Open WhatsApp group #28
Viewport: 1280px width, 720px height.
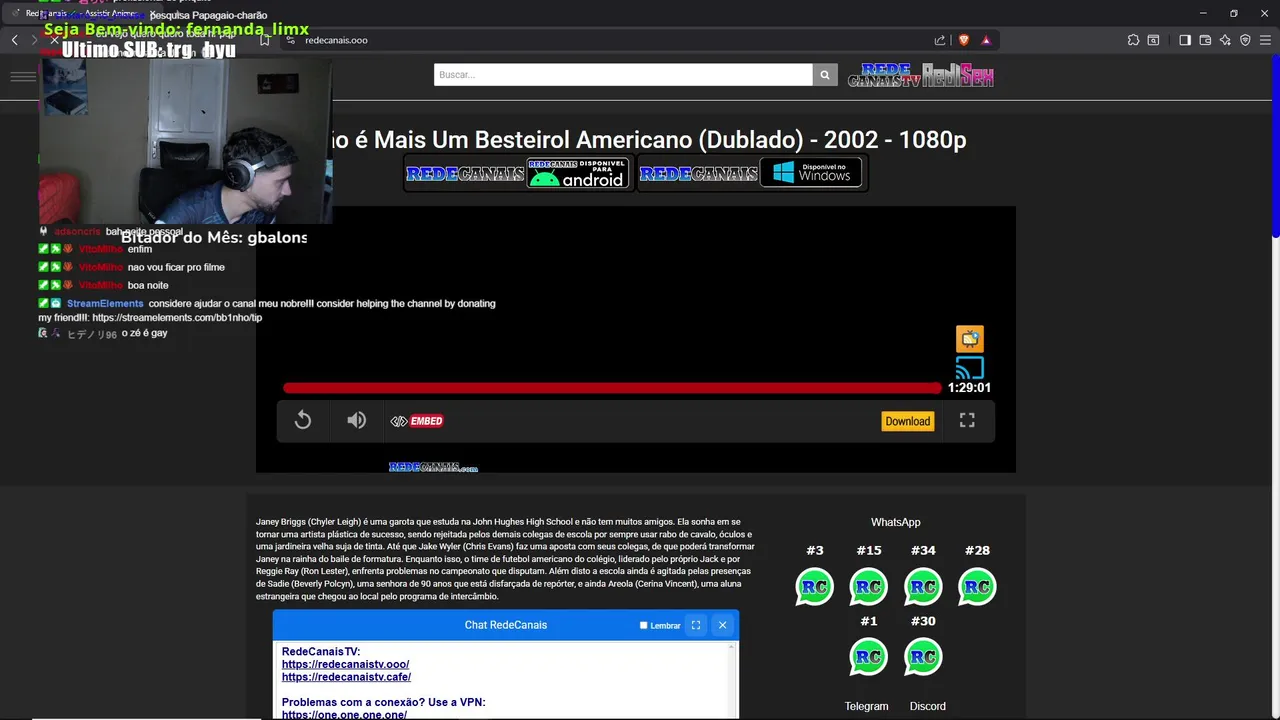pos(977,587)
